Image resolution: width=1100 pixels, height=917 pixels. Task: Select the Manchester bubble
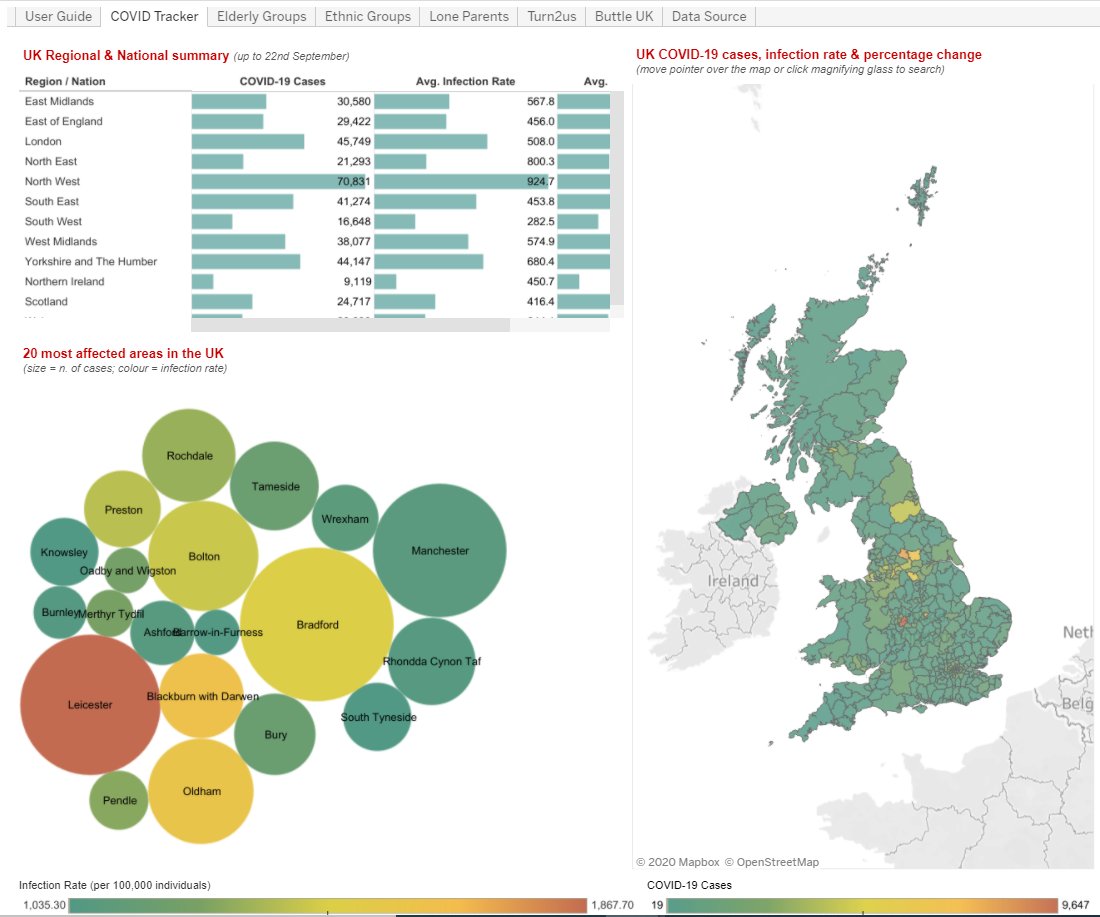point(440,549)
